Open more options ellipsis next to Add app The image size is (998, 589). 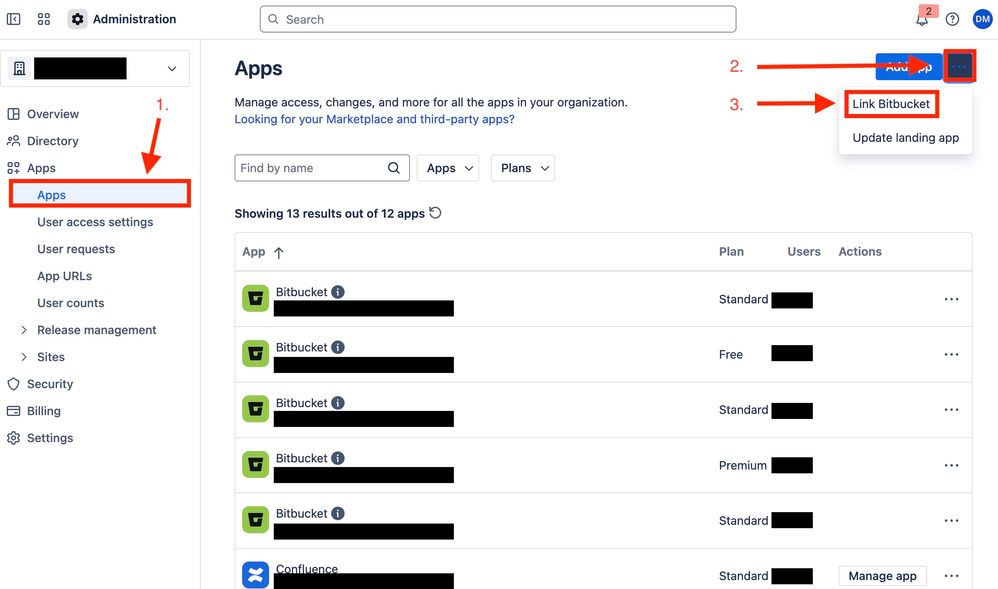(959, 66)
